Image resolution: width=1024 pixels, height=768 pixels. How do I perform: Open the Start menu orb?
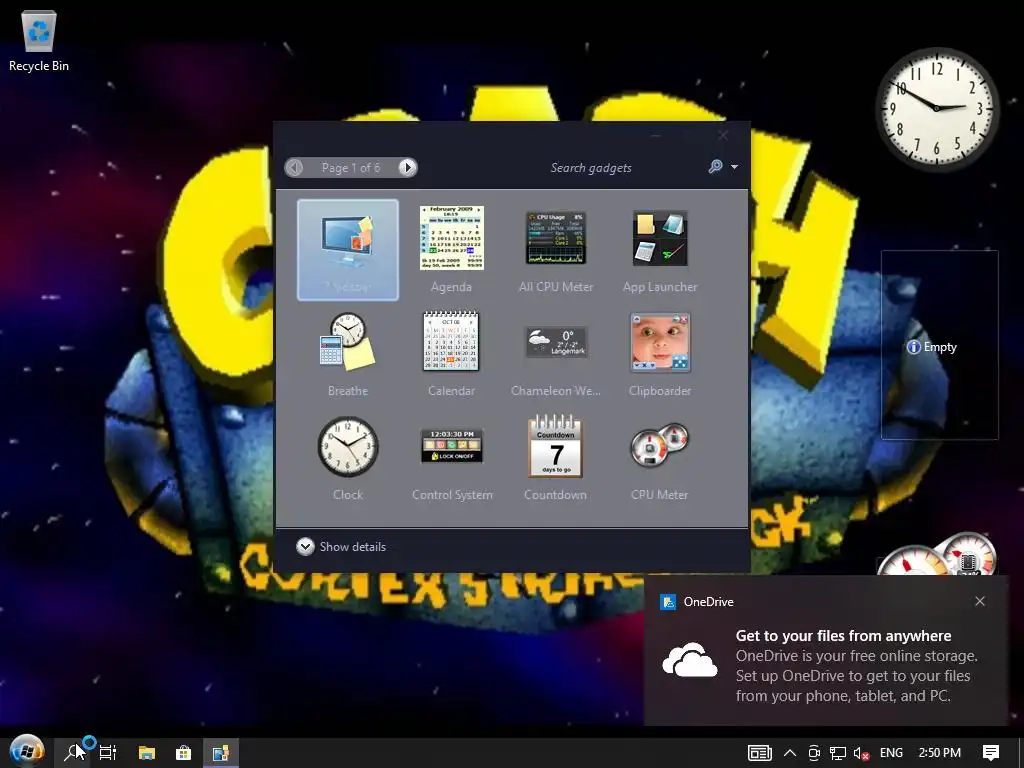pyautogui.click(x=27, y=752)
